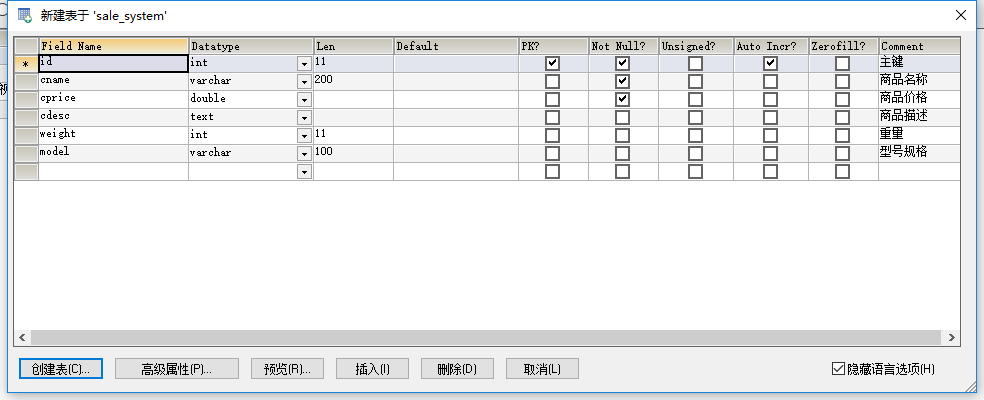This screenshot has height=400, width=984.
Task: Open datatype dropdown for cname row
Action: pos(304,82)
